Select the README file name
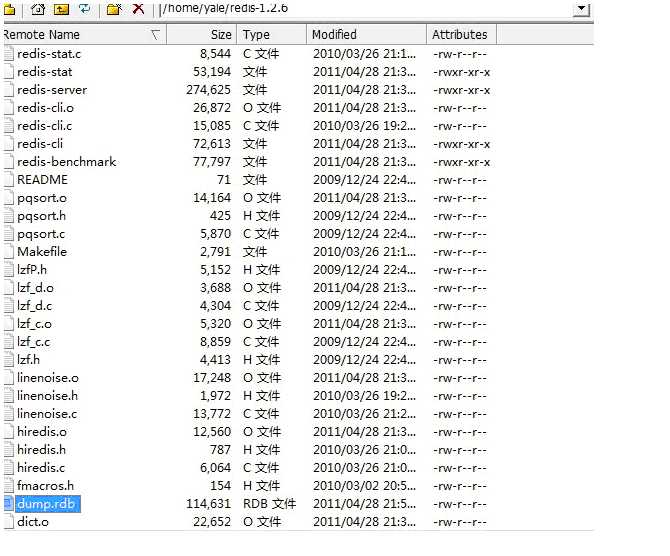 42,180
